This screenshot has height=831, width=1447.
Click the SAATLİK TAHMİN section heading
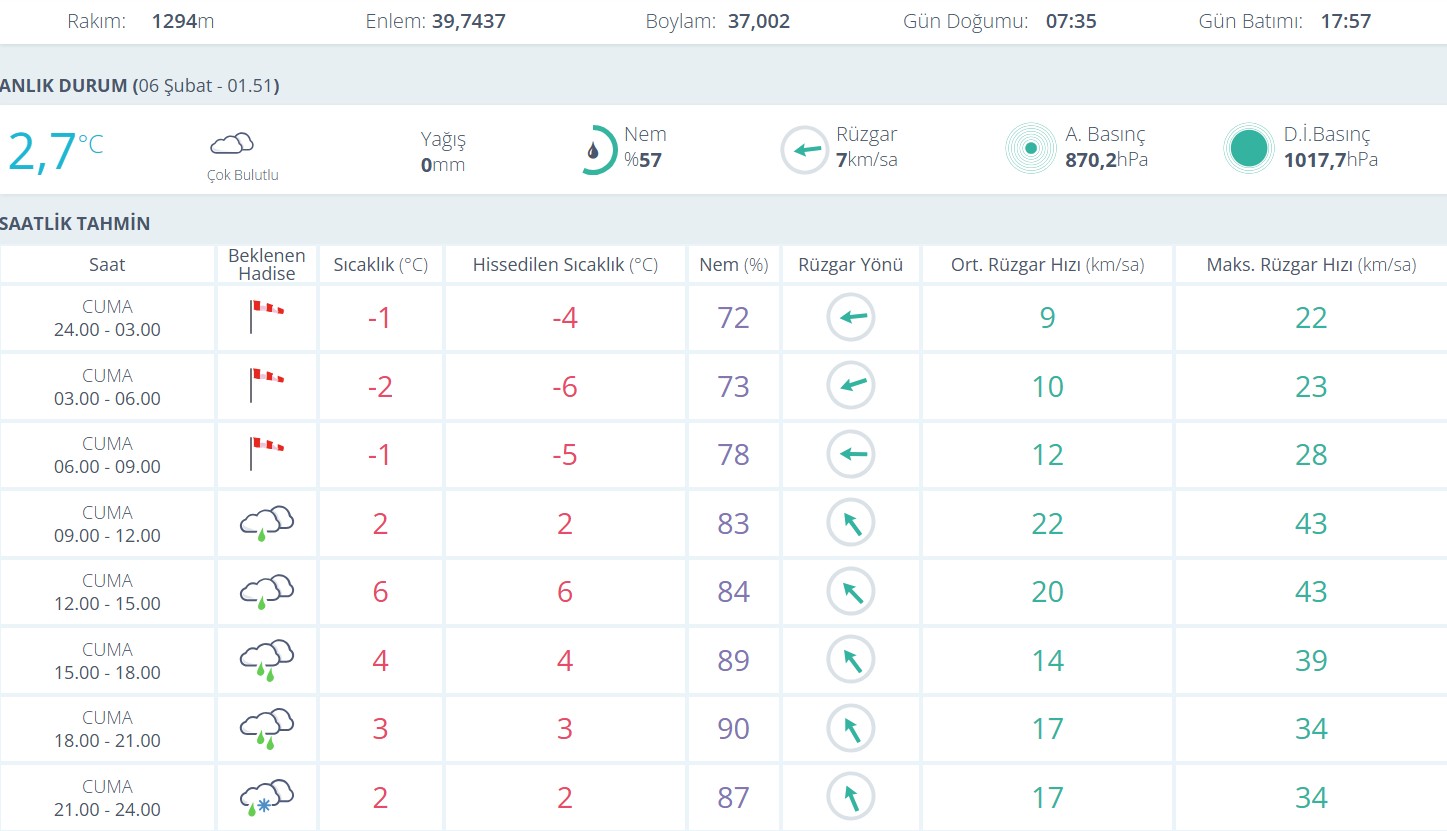[x=75, y=223]
